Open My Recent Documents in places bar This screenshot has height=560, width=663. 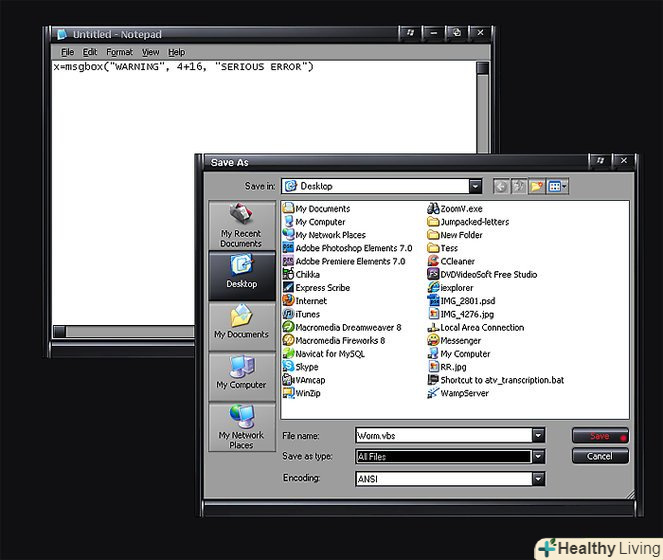point(241,226)
